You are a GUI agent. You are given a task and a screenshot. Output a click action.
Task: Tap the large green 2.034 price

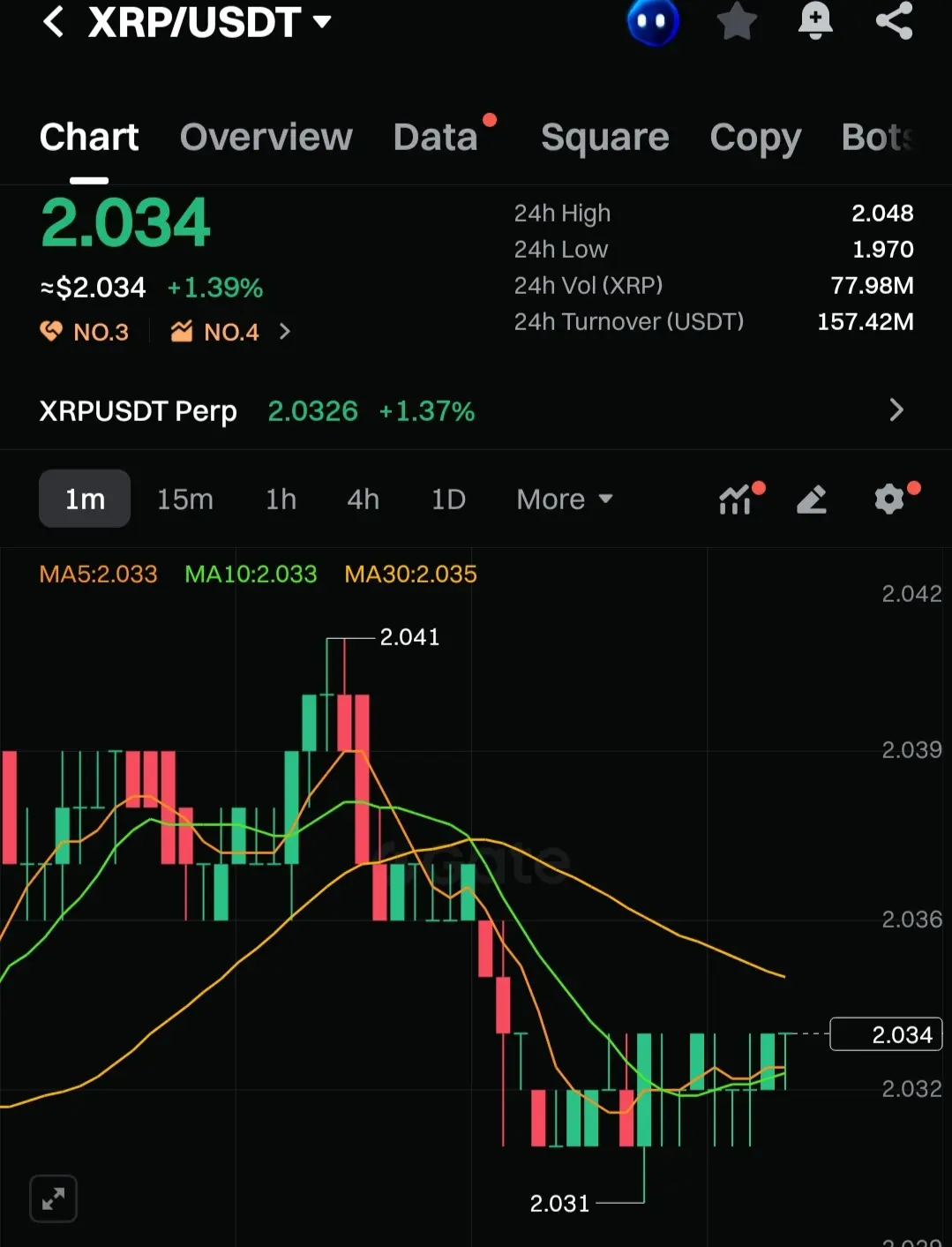tap(125, 222)
